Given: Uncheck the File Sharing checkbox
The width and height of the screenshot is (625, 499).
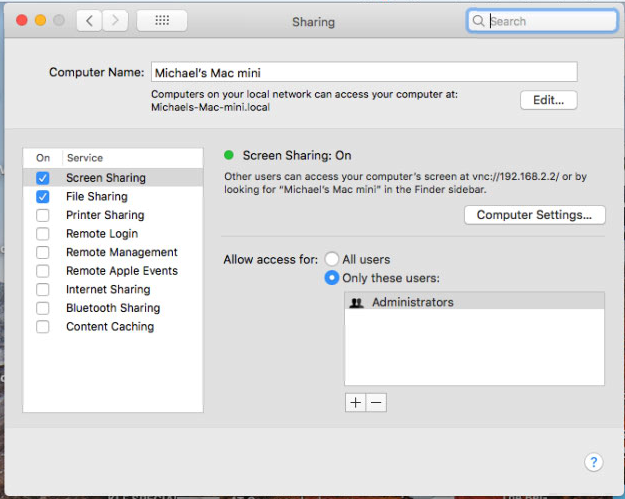Looking at the screenshot, I should 43,196.
